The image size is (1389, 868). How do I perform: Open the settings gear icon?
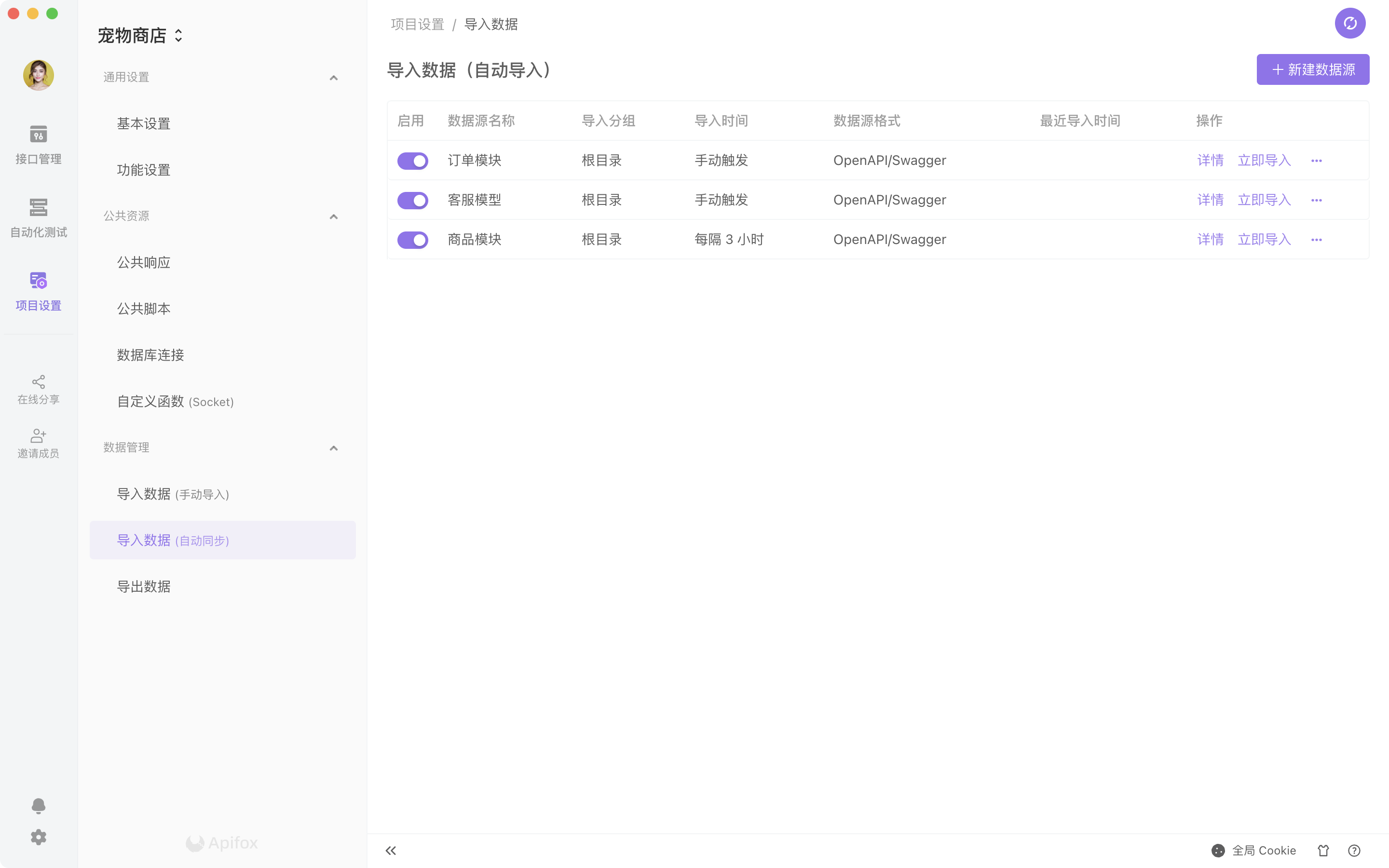pyautogui.click(x=39, y=837)
